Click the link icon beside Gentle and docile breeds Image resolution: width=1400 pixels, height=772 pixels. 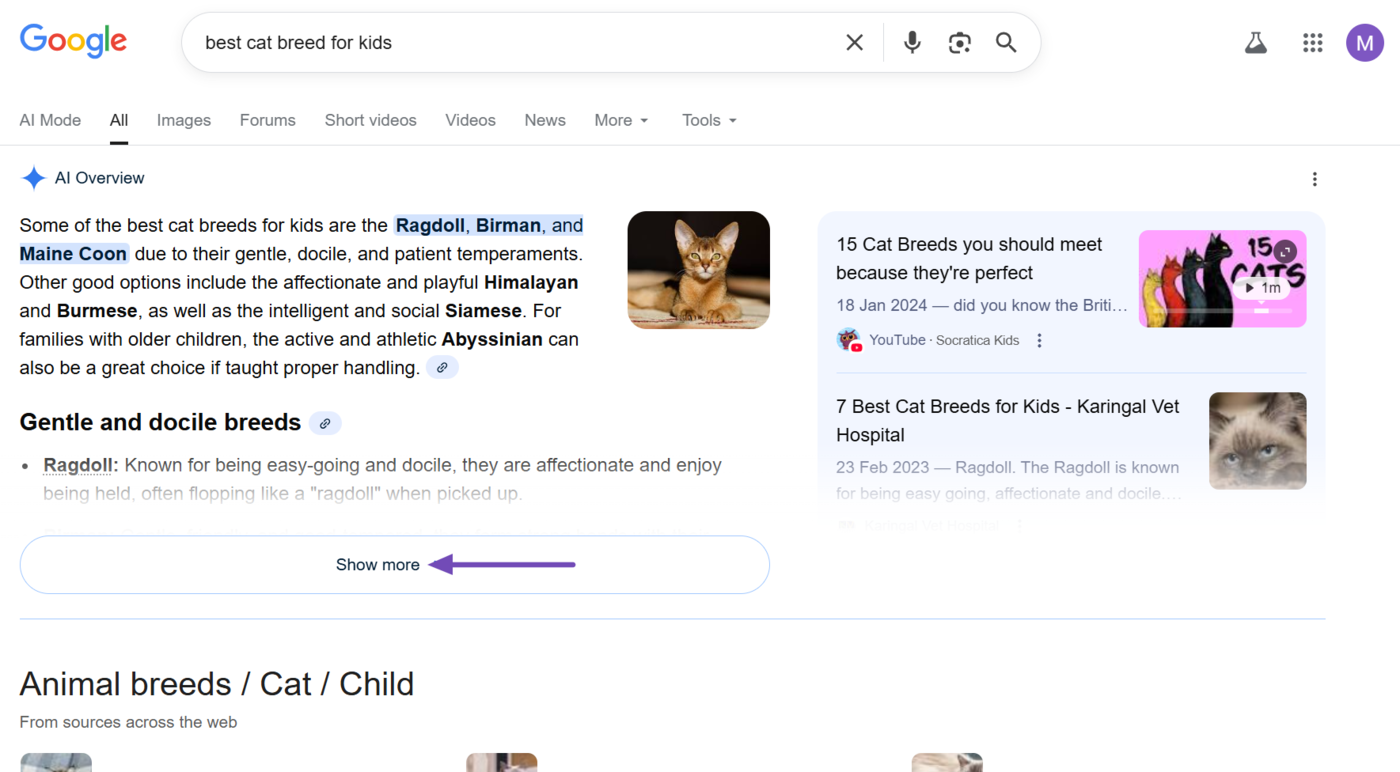324,423
